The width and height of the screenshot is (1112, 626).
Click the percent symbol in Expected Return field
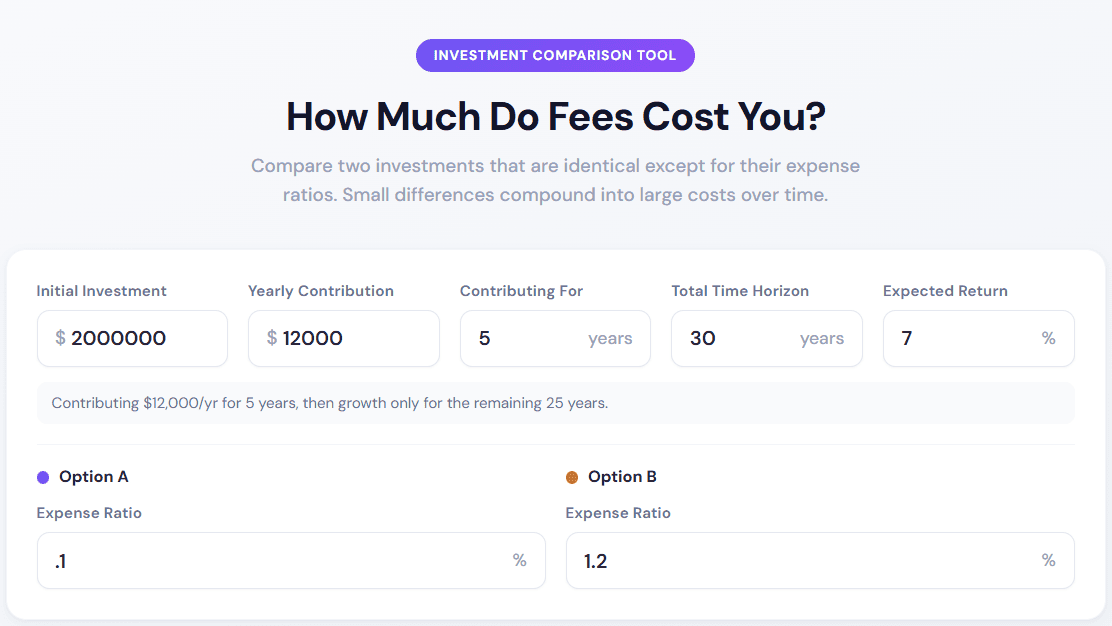point(1048,338)
